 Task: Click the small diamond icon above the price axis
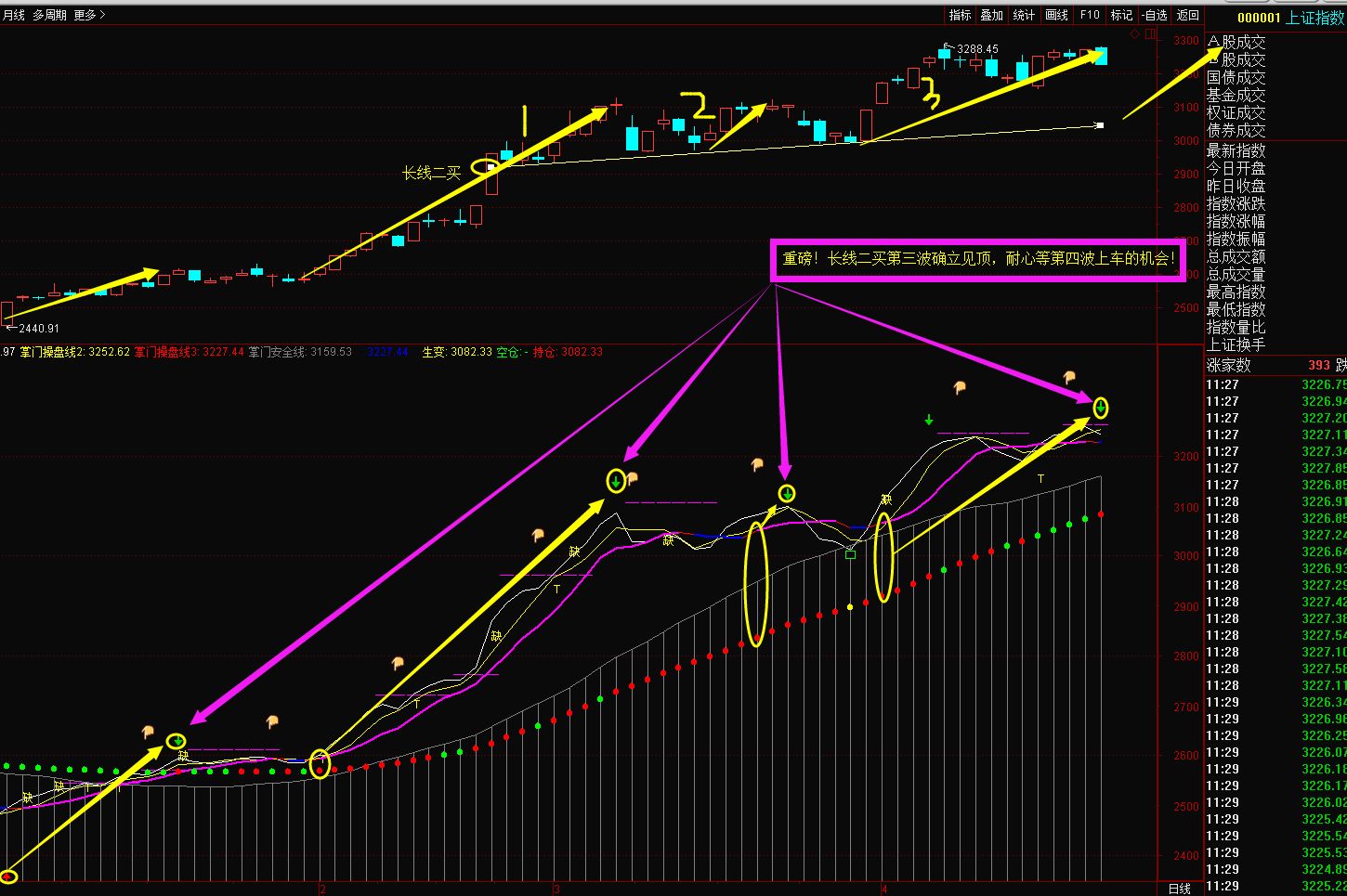(1134, 34)
